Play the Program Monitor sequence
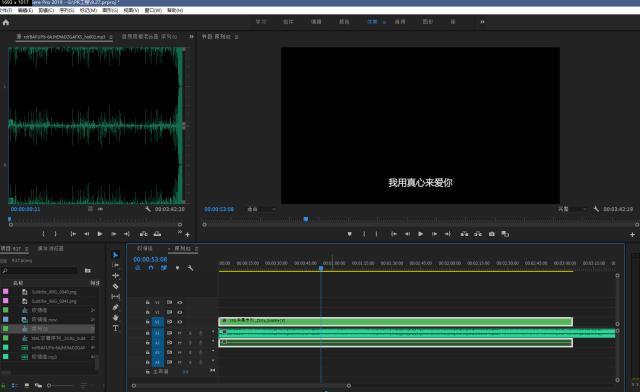The width and height of the screenshot is (640, 392). tap(420, 234)
